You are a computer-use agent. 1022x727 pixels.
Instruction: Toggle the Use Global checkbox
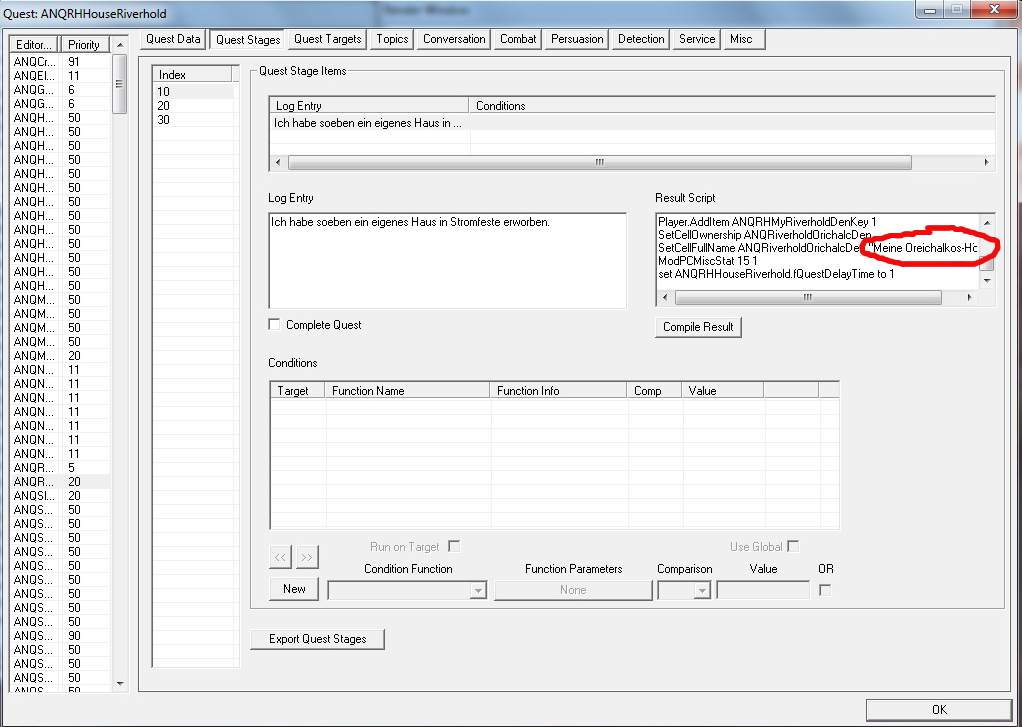click(x=793, y=547)
